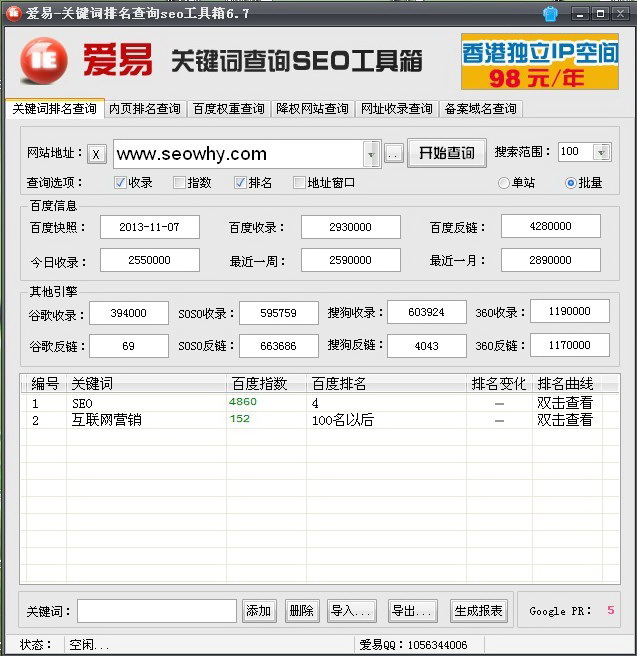Click the 空闲... status text
Viewport: 637px width, 656px height.
(x=90, y=645)
